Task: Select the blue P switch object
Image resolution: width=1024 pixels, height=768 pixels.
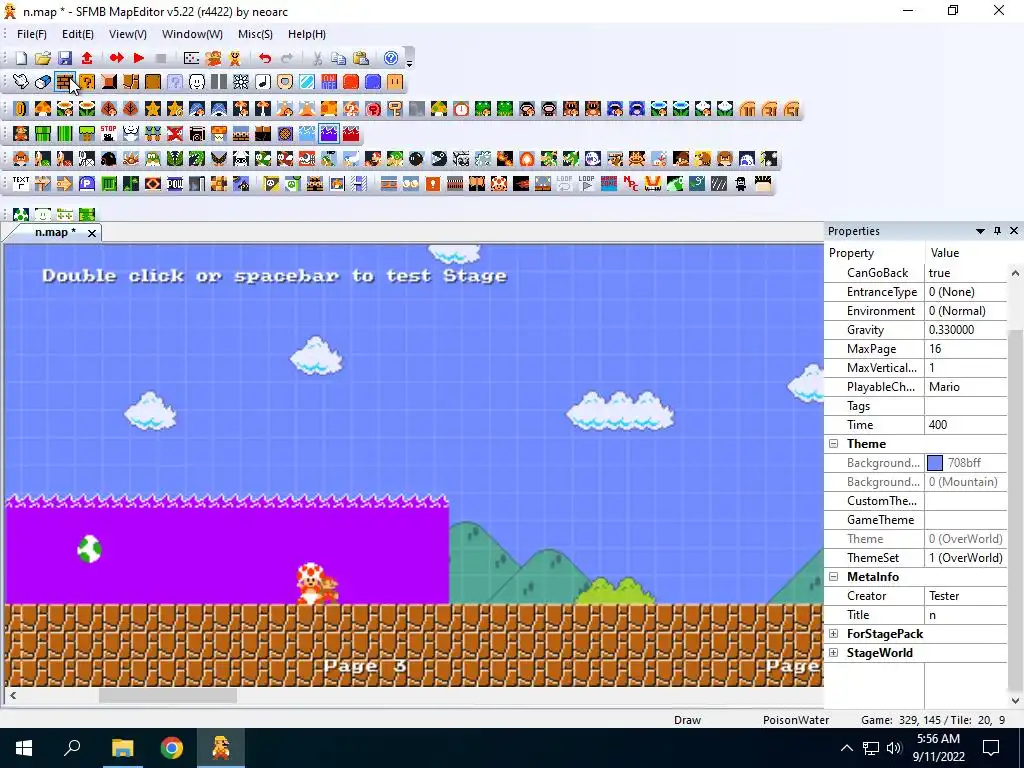Action: (87, 184)
